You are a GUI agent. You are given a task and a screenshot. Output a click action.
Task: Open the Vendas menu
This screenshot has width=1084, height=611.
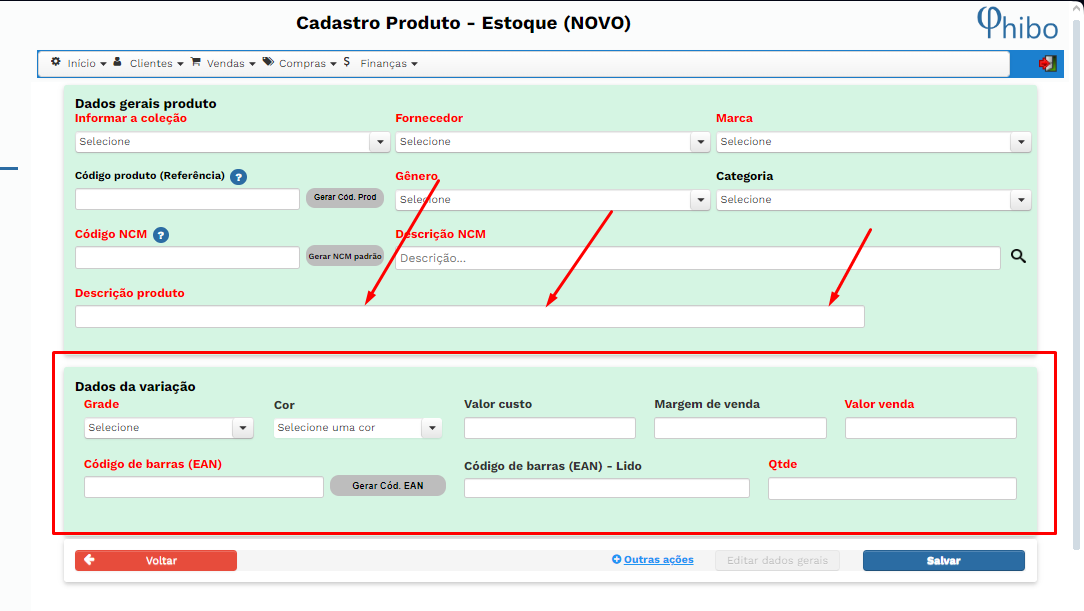[x=224, y=63]
